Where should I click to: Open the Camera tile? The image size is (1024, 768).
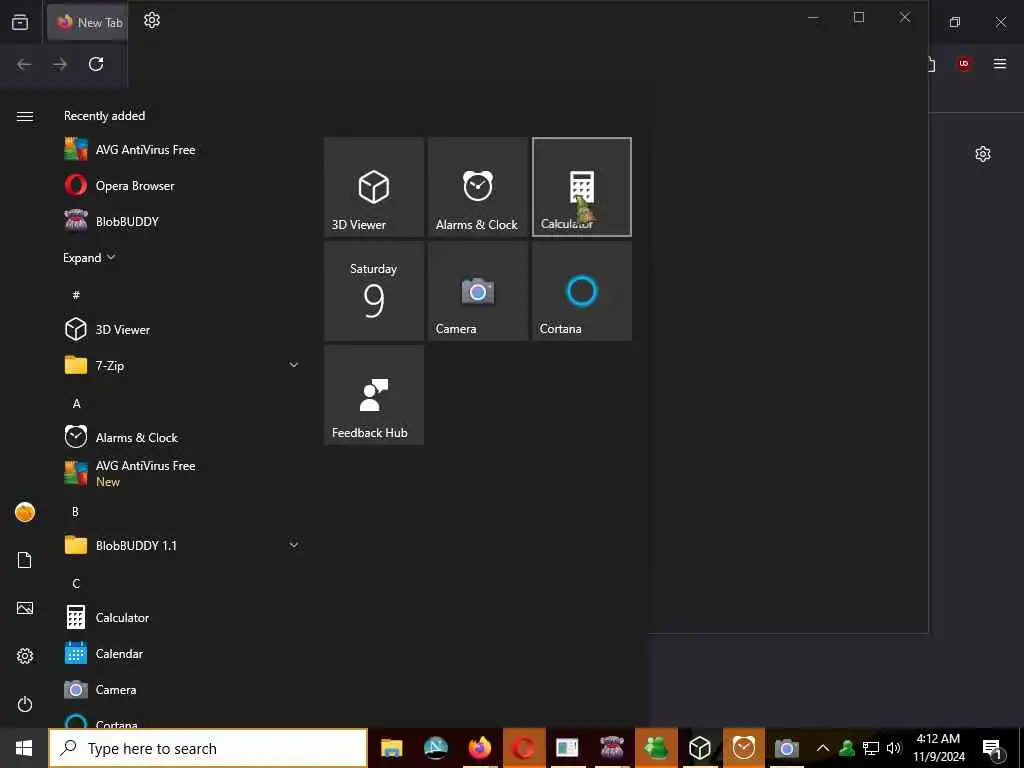477,291
